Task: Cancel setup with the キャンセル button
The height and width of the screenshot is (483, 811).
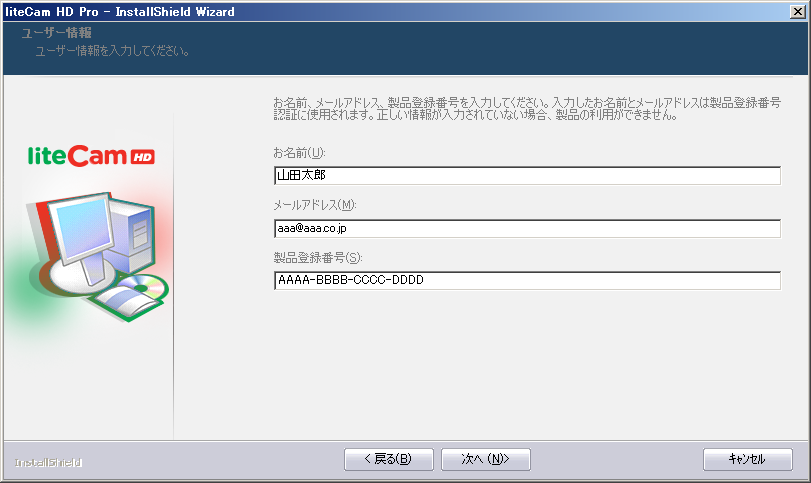Action: click(747, 459)
